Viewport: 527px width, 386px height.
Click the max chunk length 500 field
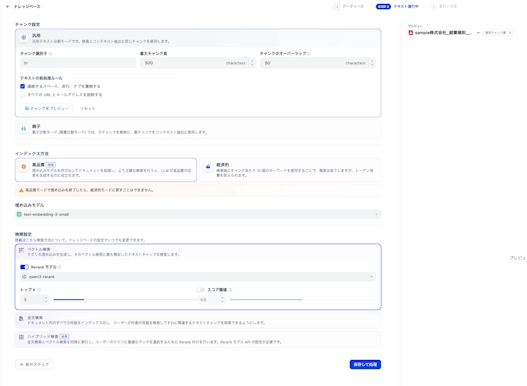[198, 63]
